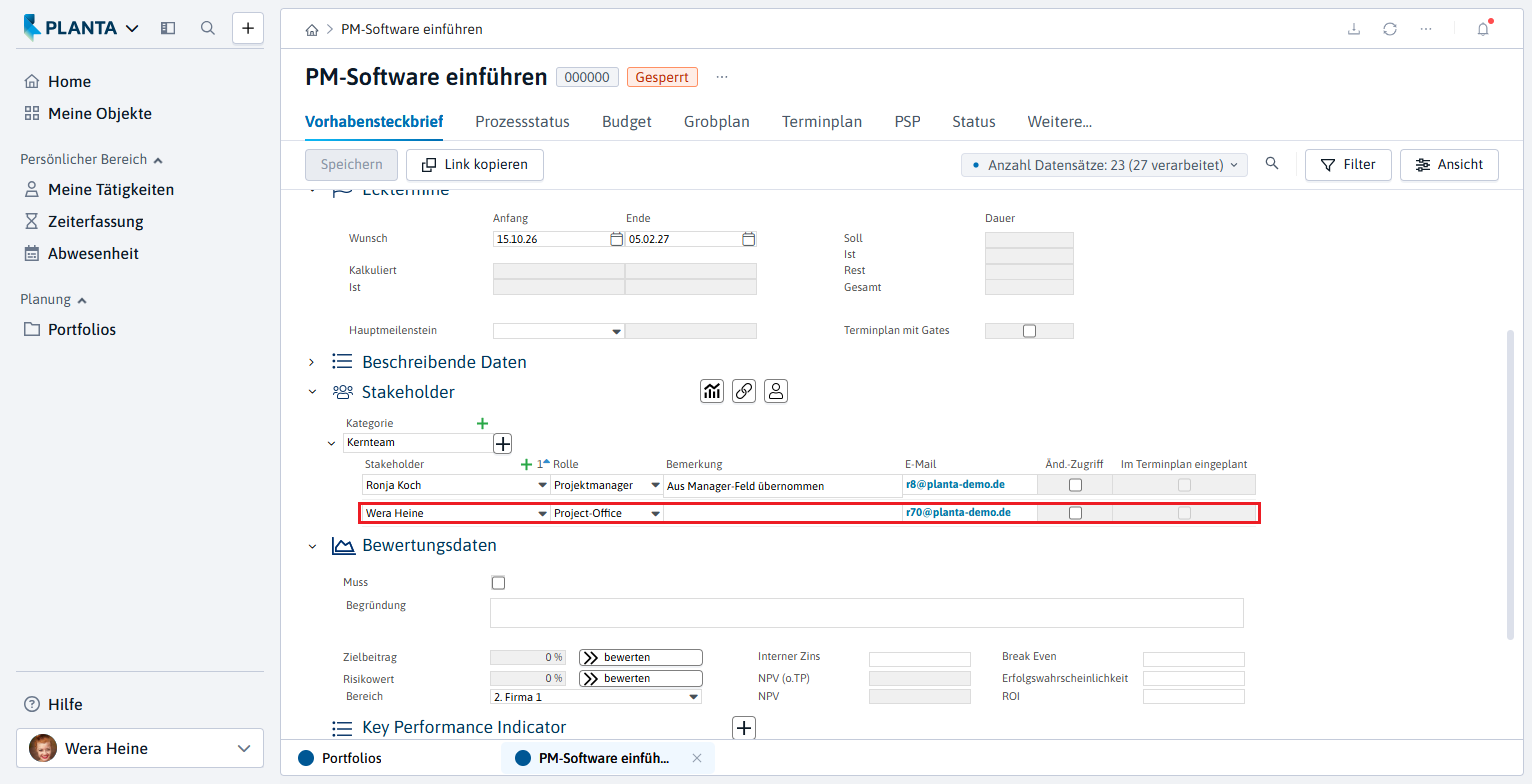Screen dimensions: 1532x784
Task: Open the Weitere... tab menu
Action: pos(1060,122)
